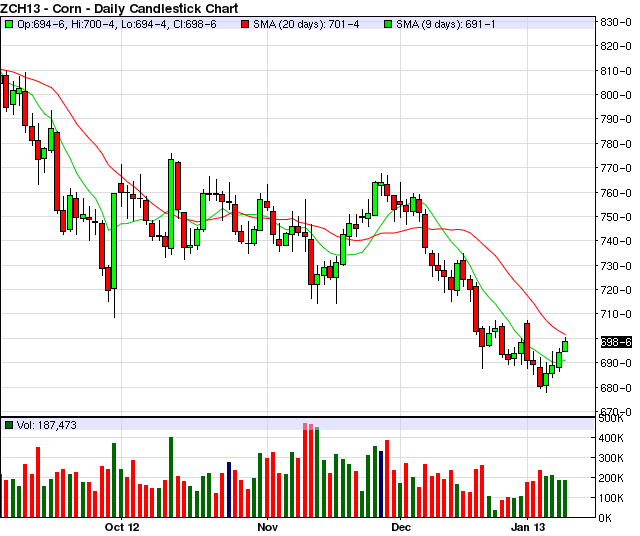Click the Oct 12 date axis label
Viewport: 640px width, 536px height.
[x=122, y=527]
